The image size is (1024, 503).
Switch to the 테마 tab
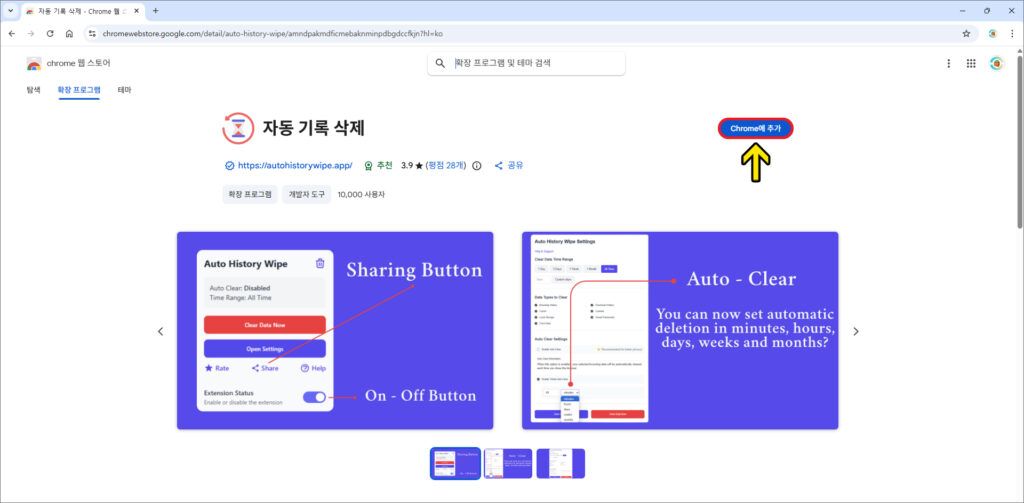coord(124,90)
